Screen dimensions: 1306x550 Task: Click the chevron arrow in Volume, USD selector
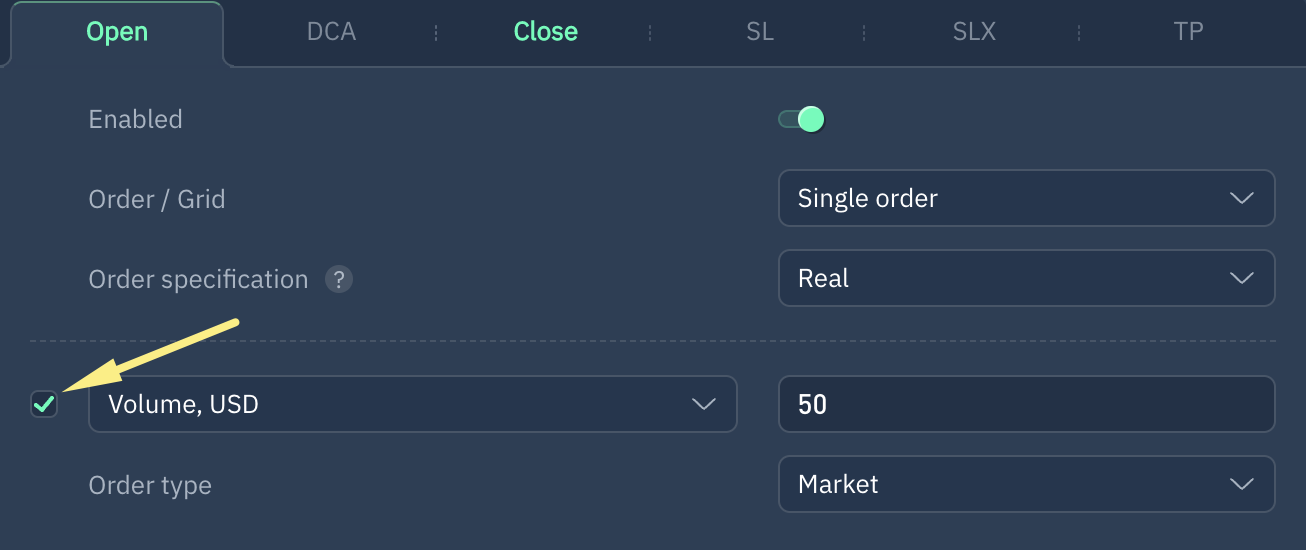704,404
